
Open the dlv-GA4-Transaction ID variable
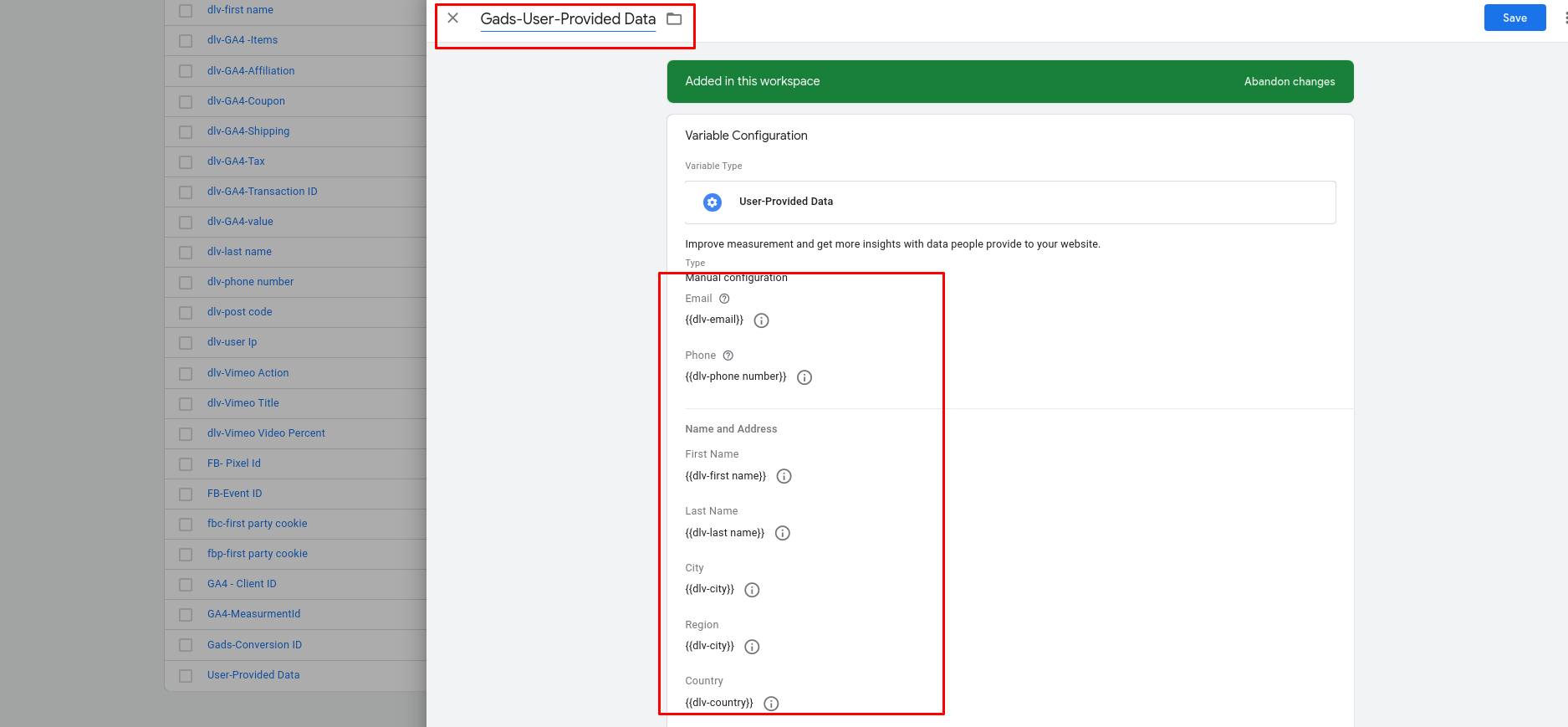[262, 192]
